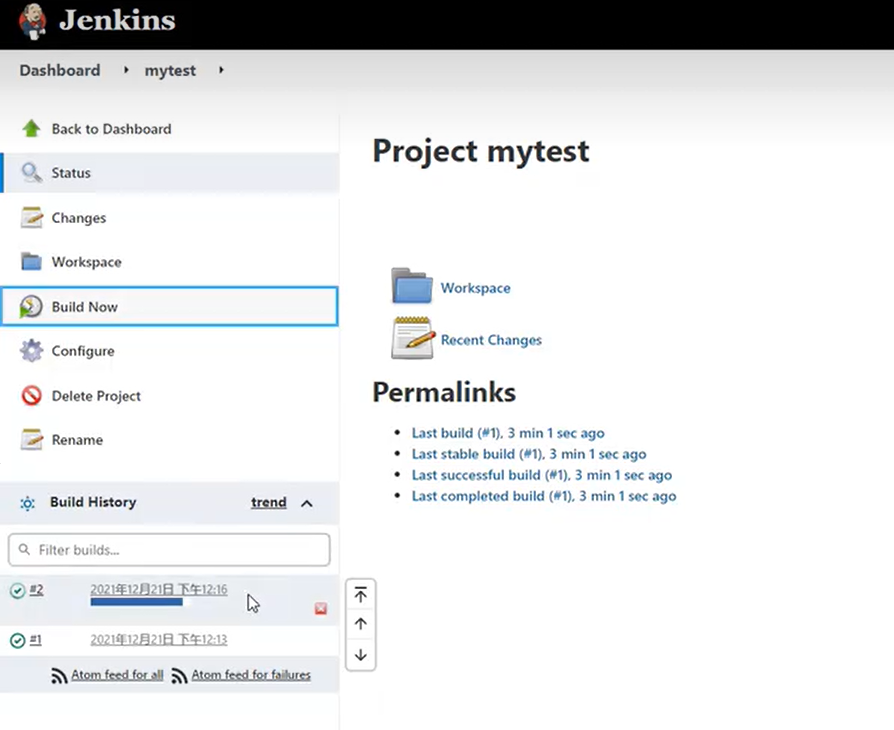Click the Jenkins title text in header

point(117,20)
